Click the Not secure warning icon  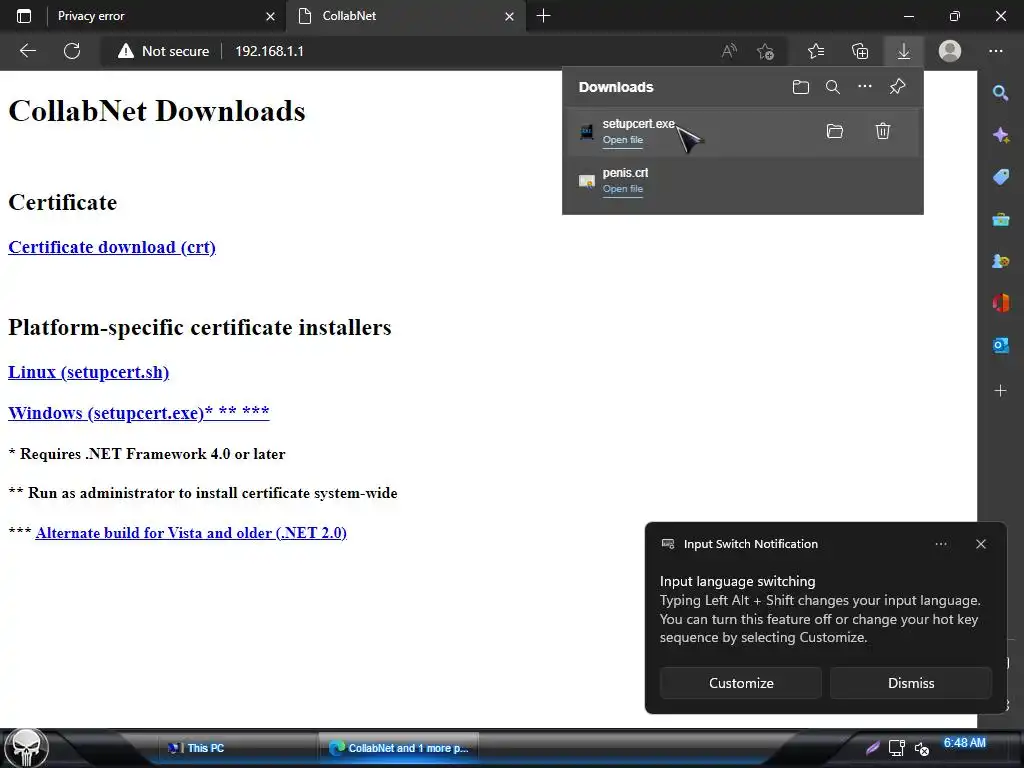(125, 51)
